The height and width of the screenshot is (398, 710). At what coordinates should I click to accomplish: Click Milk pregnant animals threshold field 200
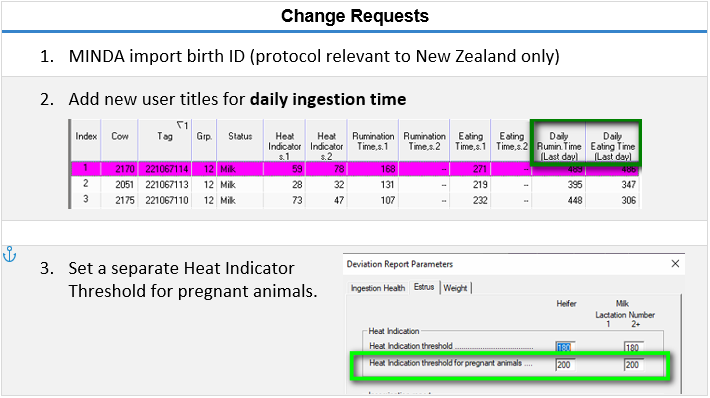pos(633,365)
